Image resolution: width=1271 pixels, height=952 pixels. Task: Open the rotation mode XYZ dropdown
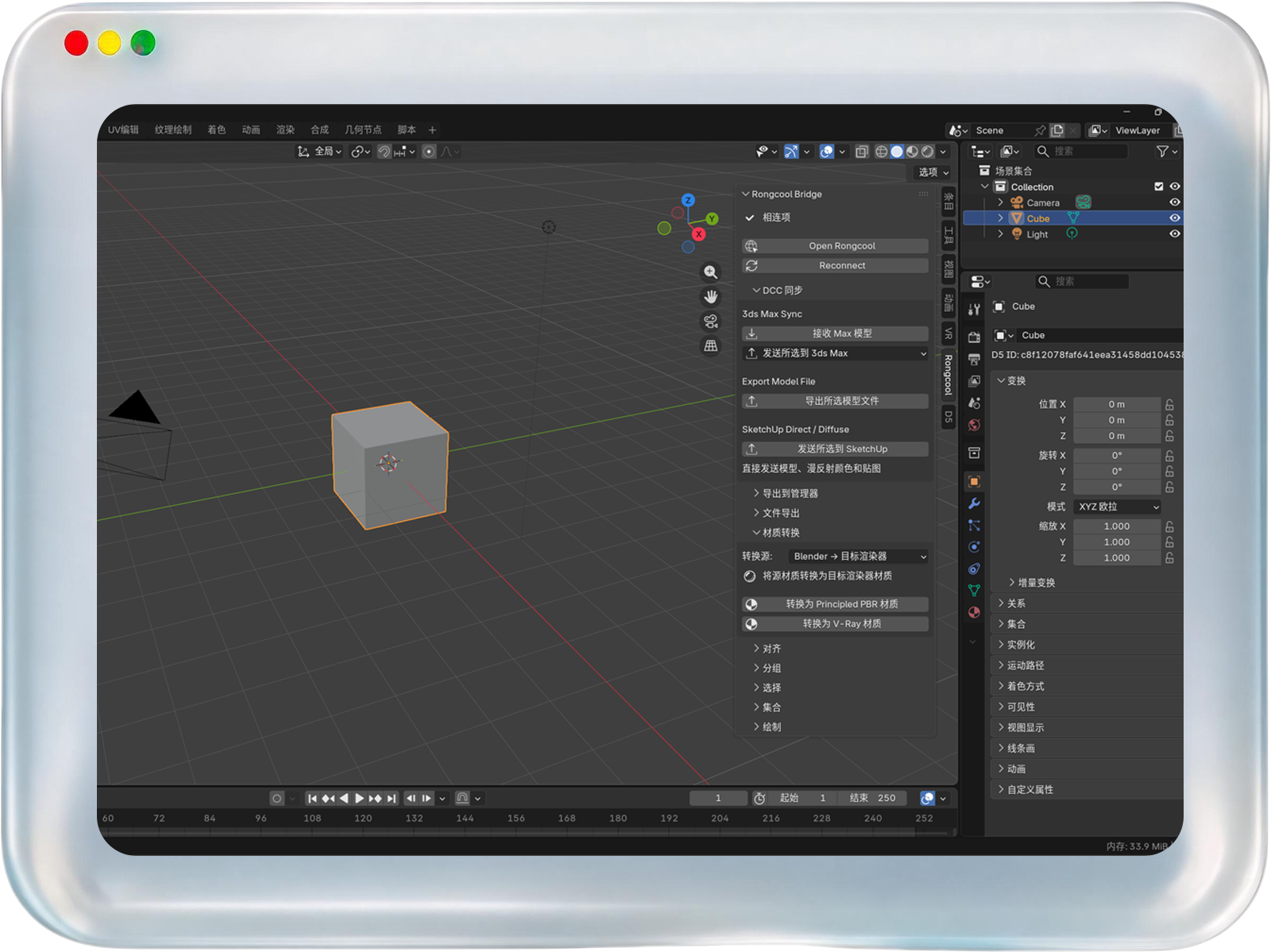pos(1118,507)
